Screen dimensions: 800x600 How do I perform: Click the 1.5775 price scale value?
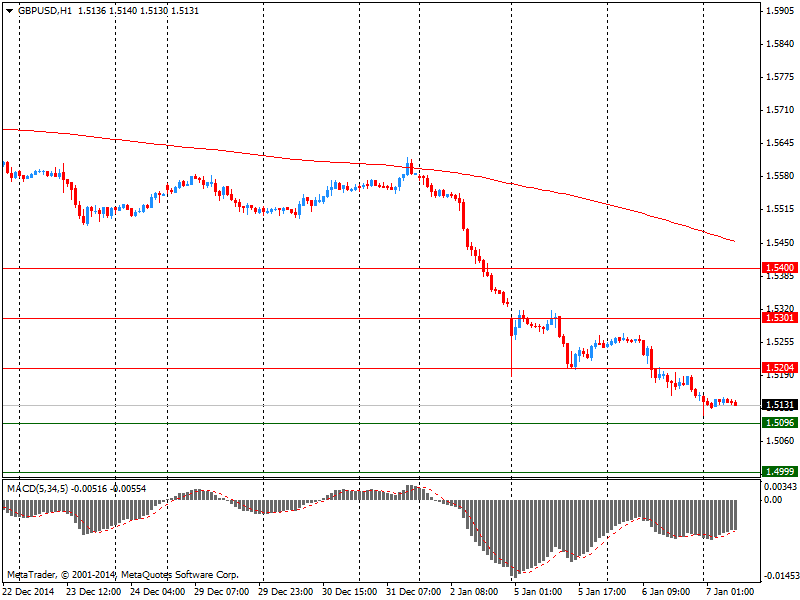(x=781, y=77)
